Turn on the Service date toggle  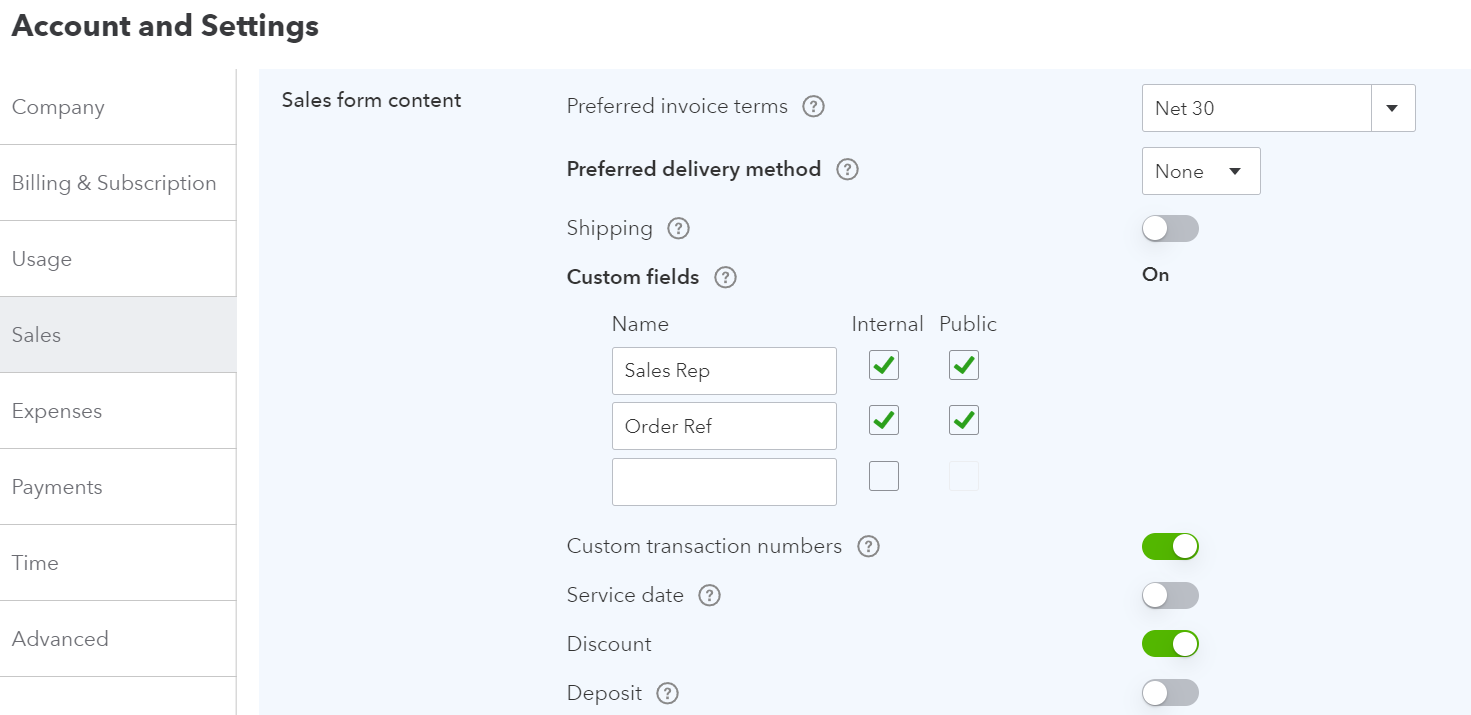(1170, 595)
